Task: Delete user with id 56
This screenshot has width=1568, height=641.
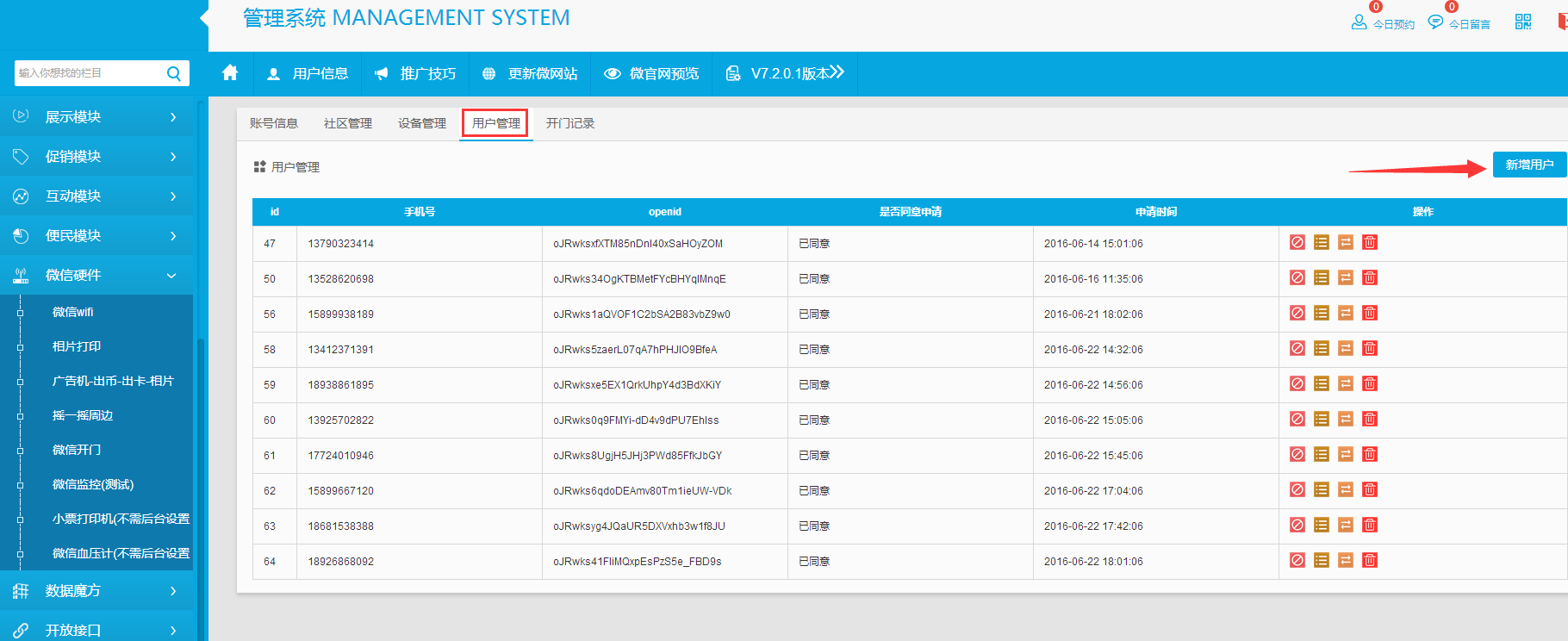Action: tap(1370, 313)
